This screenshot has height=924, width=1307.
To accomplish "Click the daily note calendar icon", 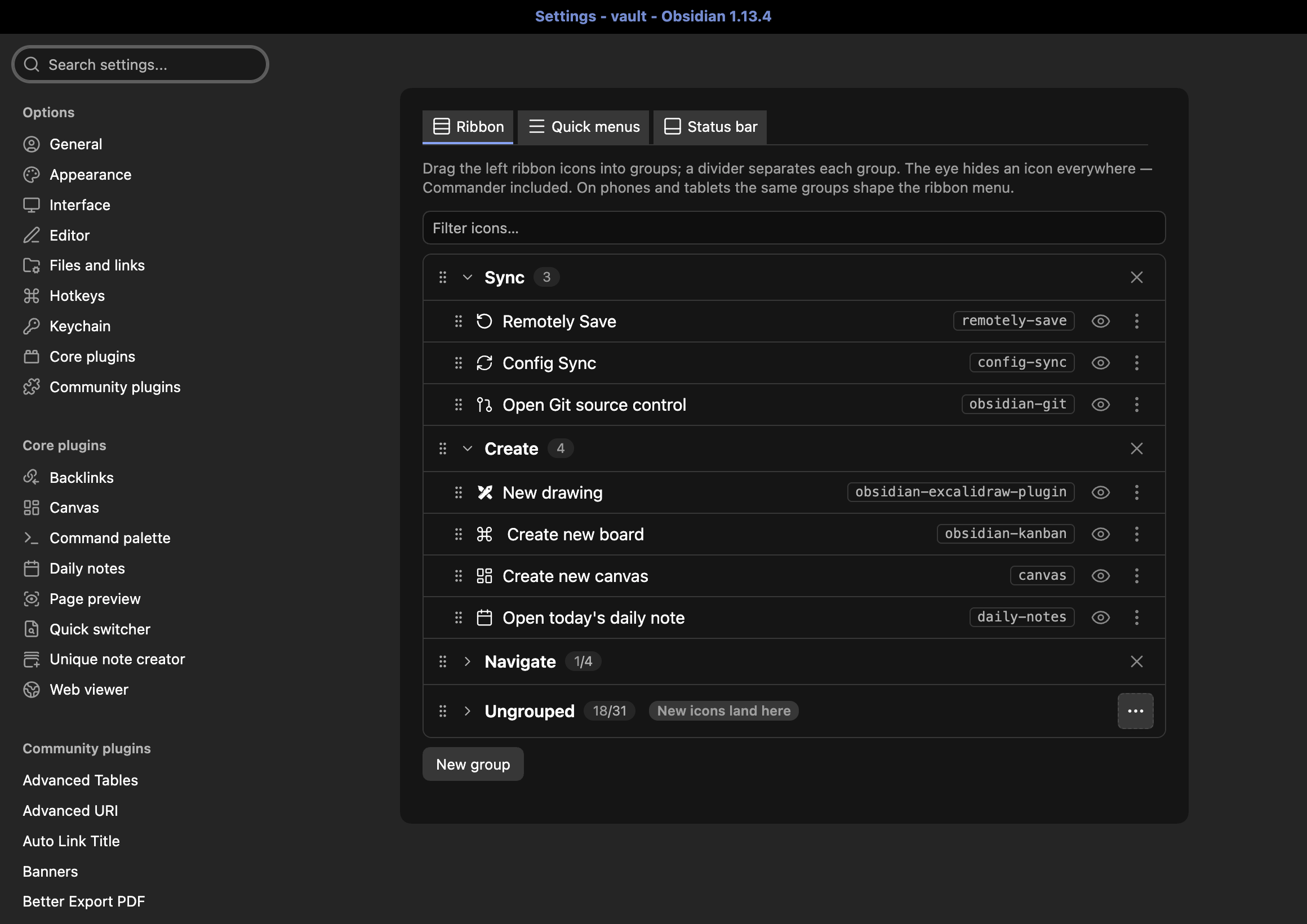I will point(484,618).
